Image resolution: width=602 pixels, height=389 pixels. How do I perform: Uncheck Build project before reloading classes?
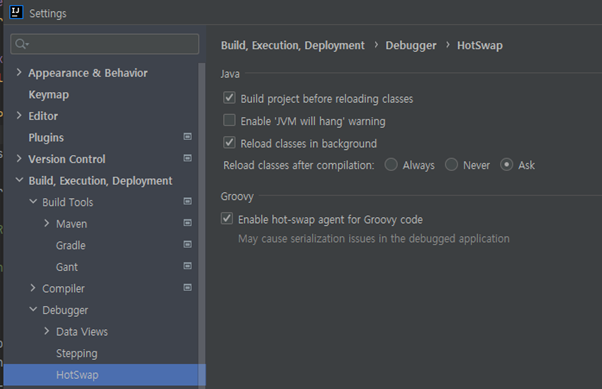[229, 98]
